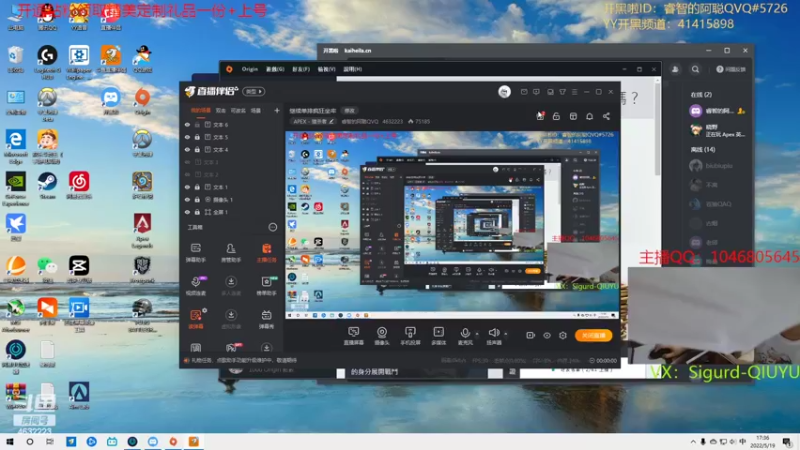Viewport: 800px width, 450px height.
Task: Hide the 摄像头 1 layer
Action: tap(187, 199)
